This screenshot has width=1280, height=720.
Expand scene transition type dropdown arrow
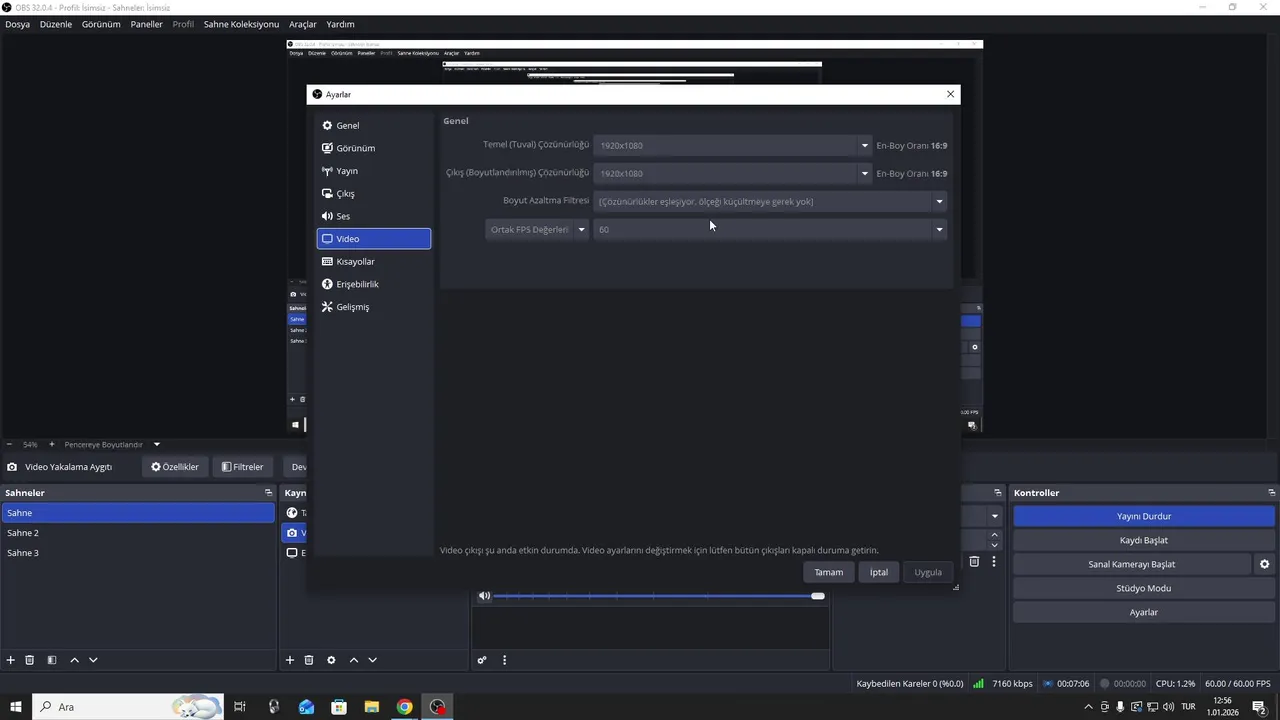[x=995, y=517]
